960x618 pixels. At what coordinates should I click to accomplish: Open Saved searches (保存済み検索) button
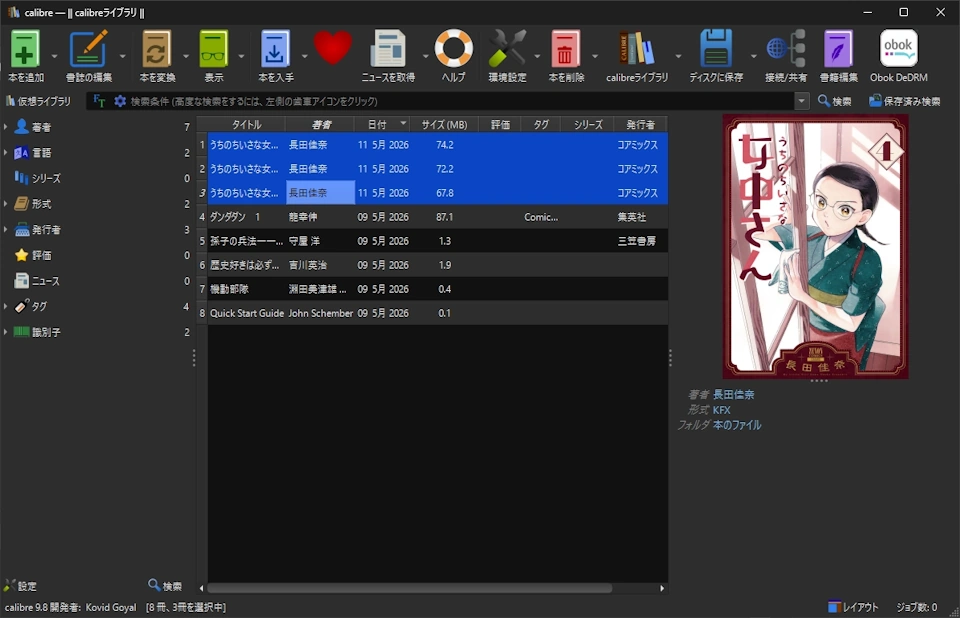[904, 101]
